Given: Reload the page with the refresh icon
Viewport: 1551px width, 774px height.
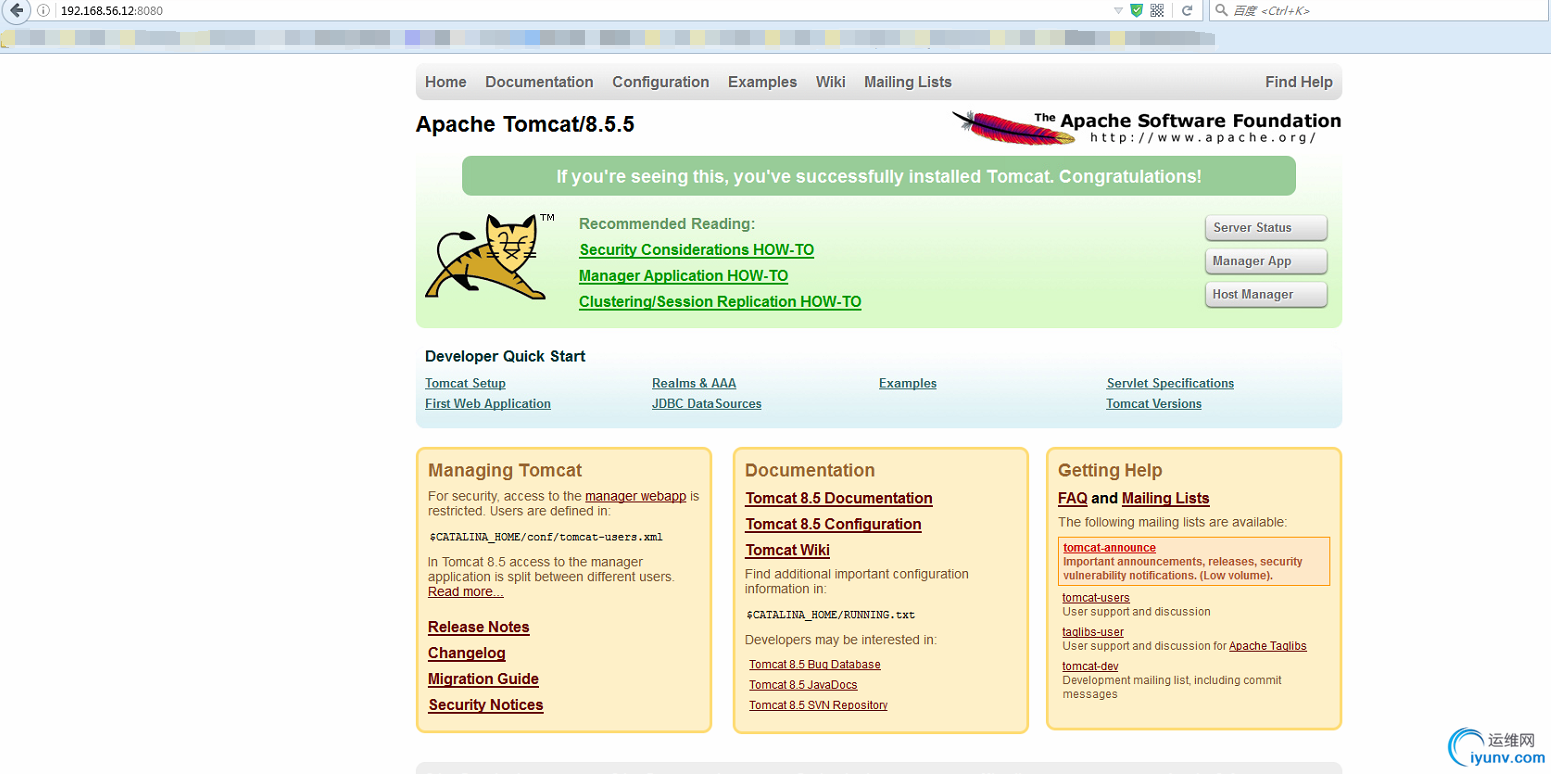Looking at the screenshot, I should pyautogui.click(x=1187, y=10).
